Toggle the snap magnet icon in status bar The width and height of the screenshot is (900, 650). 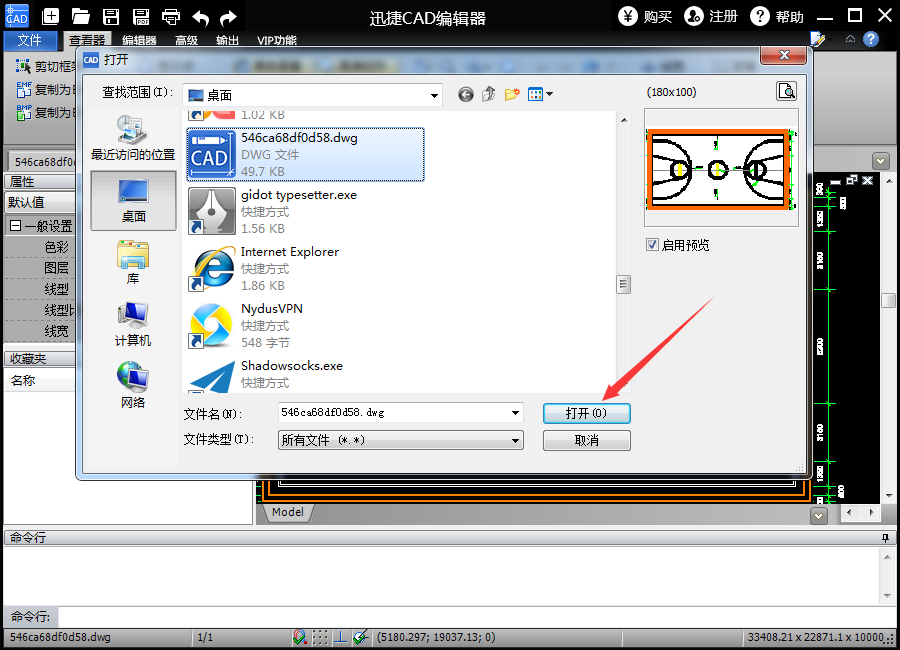[299, 637]
